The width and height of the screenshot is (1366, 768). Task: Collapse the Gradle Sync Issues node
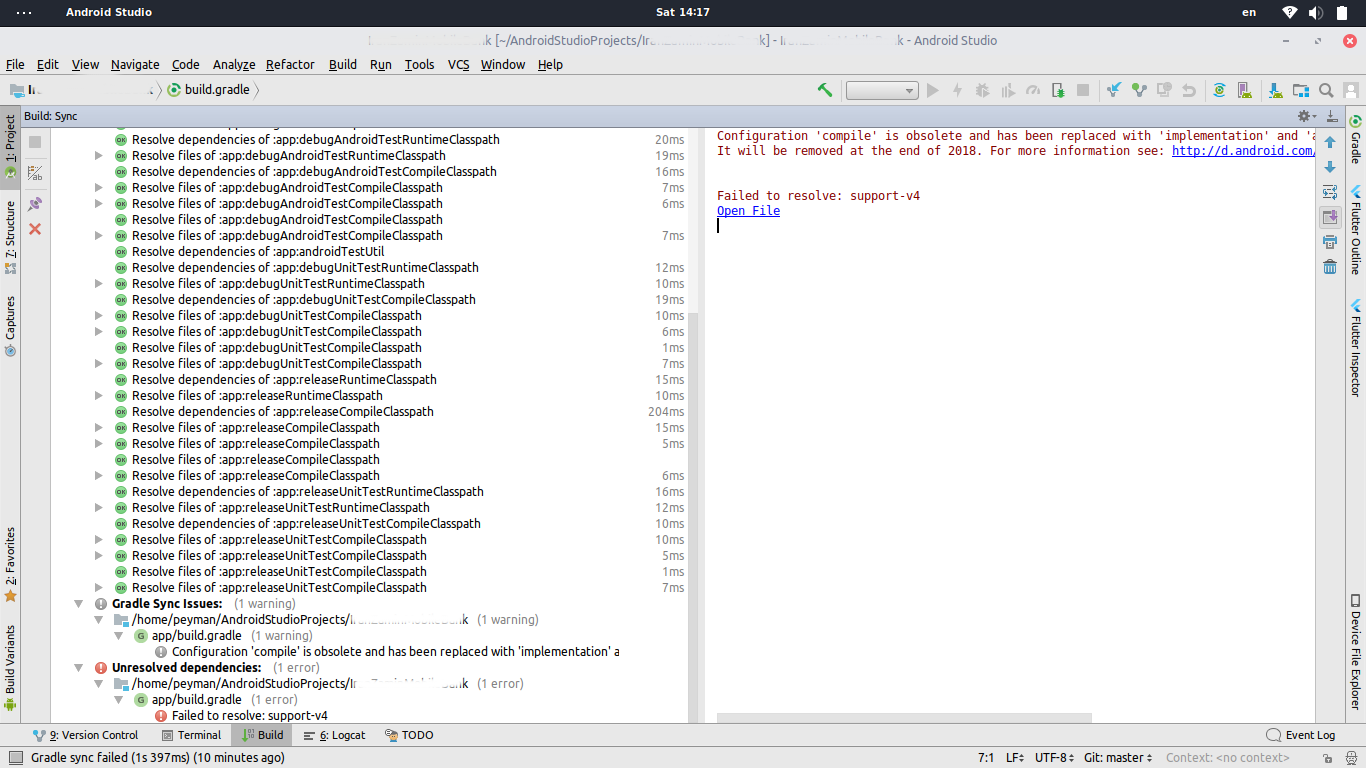click(79, 604)
